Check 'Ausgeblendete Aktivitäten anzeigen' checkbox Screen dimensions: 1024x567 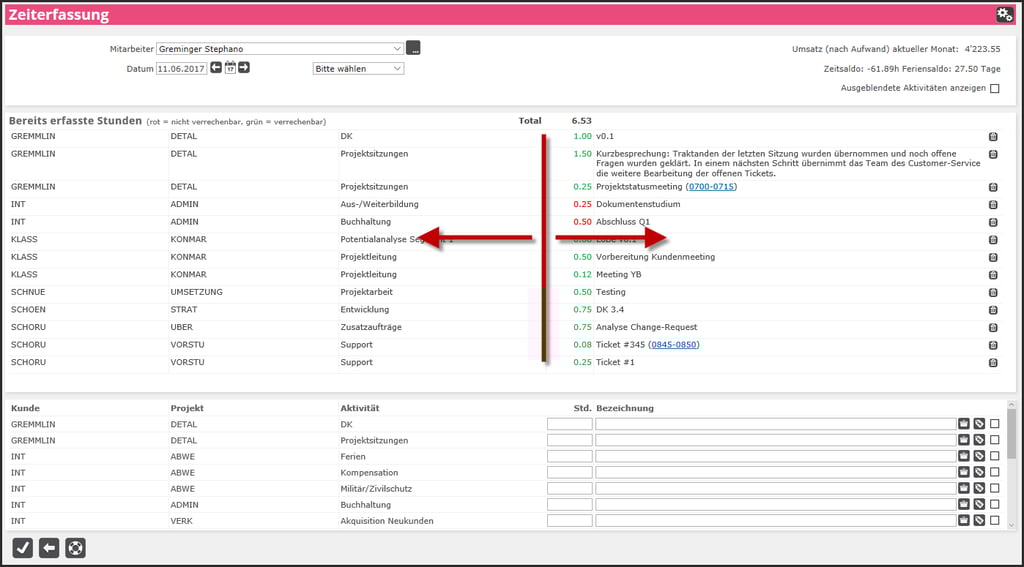(994, 88)
